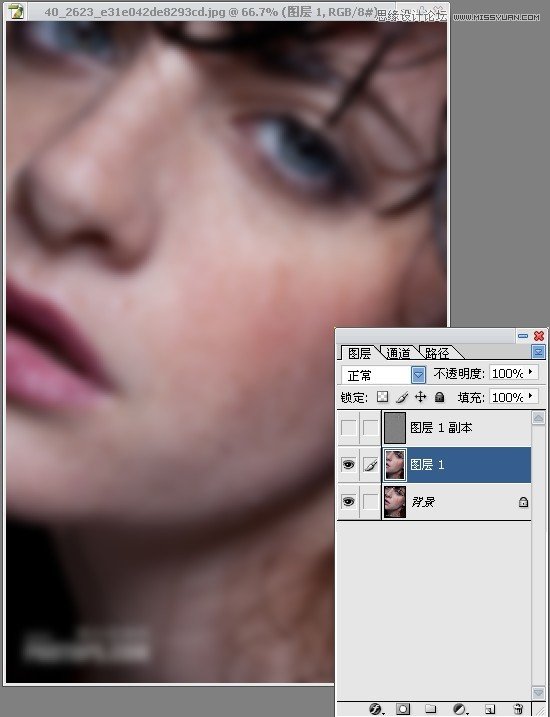Create new fill or adjustment layer

point(459,709)
